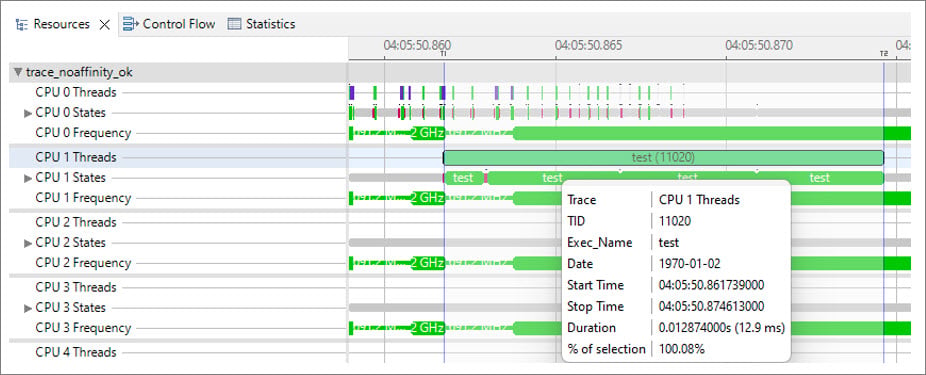Click the test (11020) thread bar

[663, 158]
